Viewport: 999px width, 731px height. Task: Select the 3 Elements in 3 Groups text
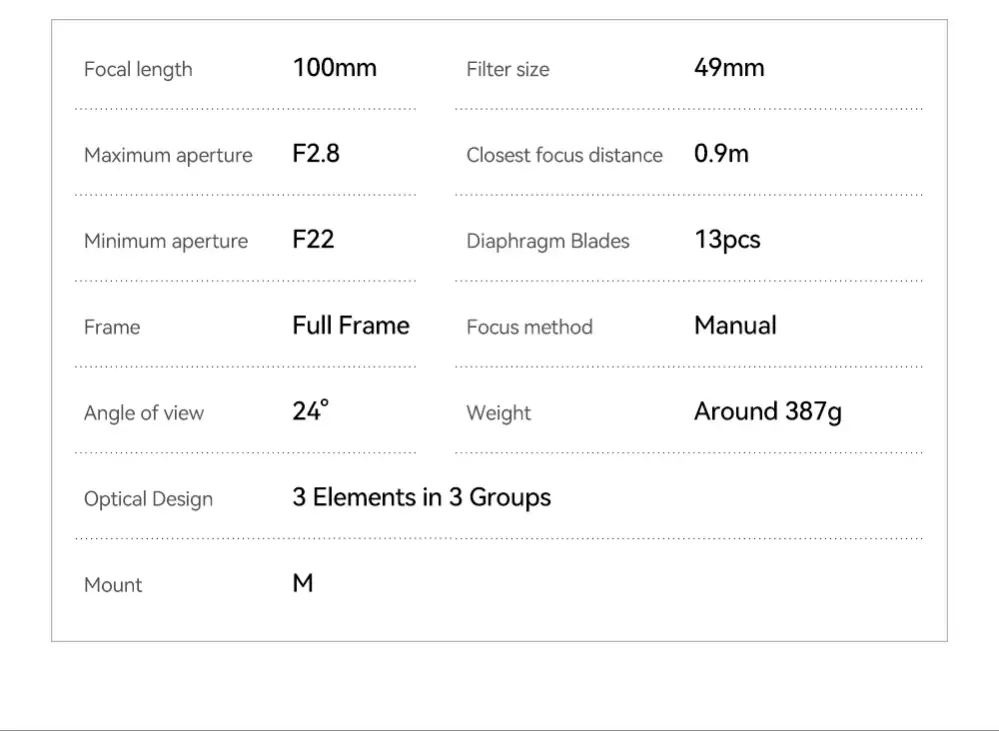click(x=421, y=498)
